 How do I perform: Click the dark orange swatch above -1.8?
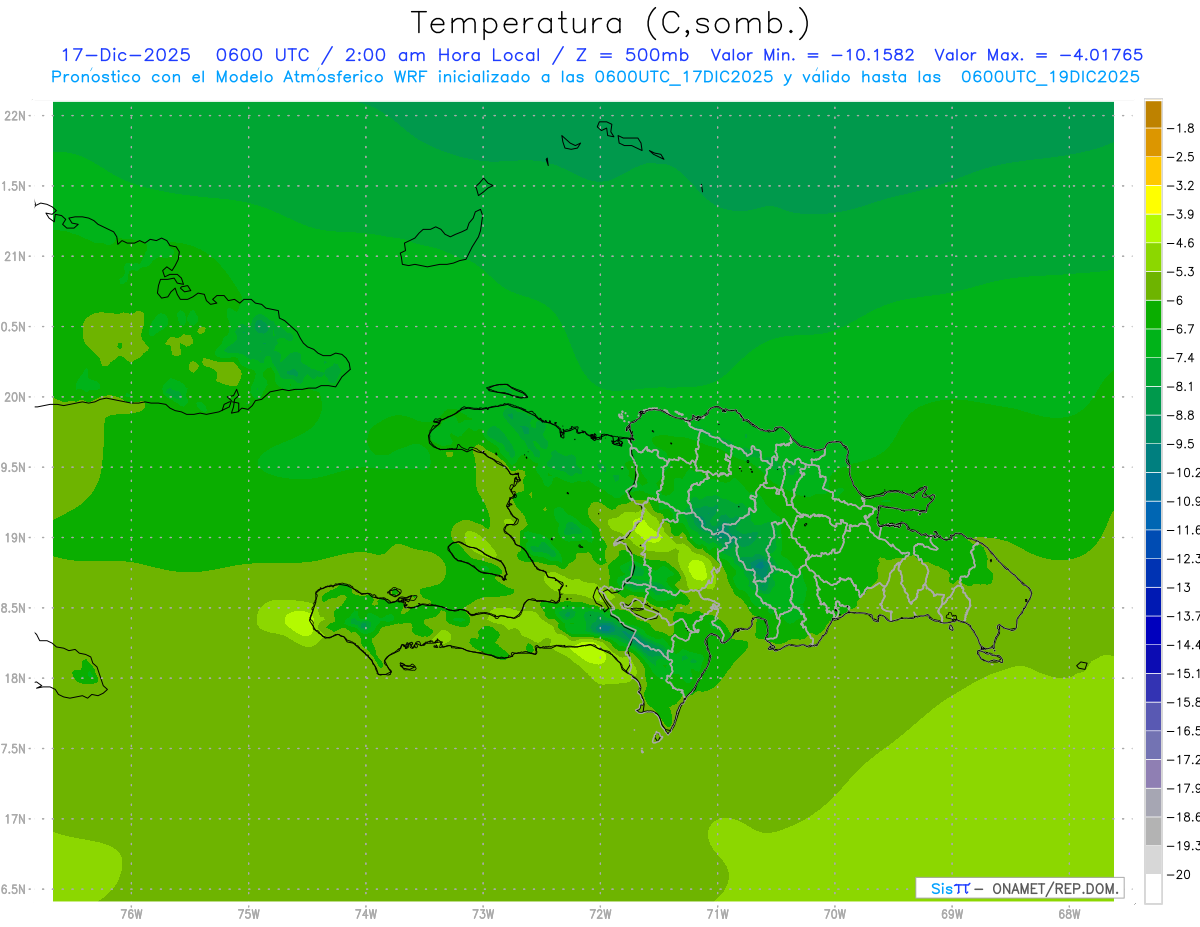[1153, 114]
